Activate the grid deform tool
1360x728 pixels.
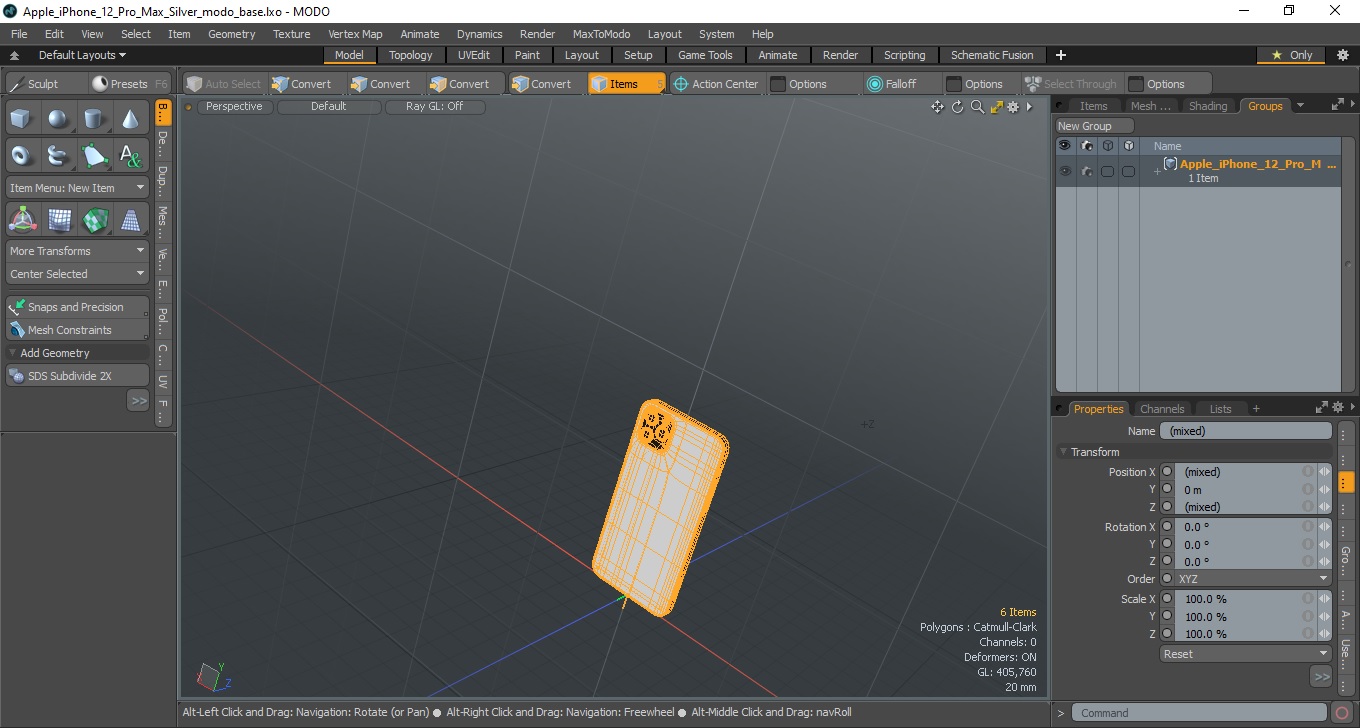[58, 219]
